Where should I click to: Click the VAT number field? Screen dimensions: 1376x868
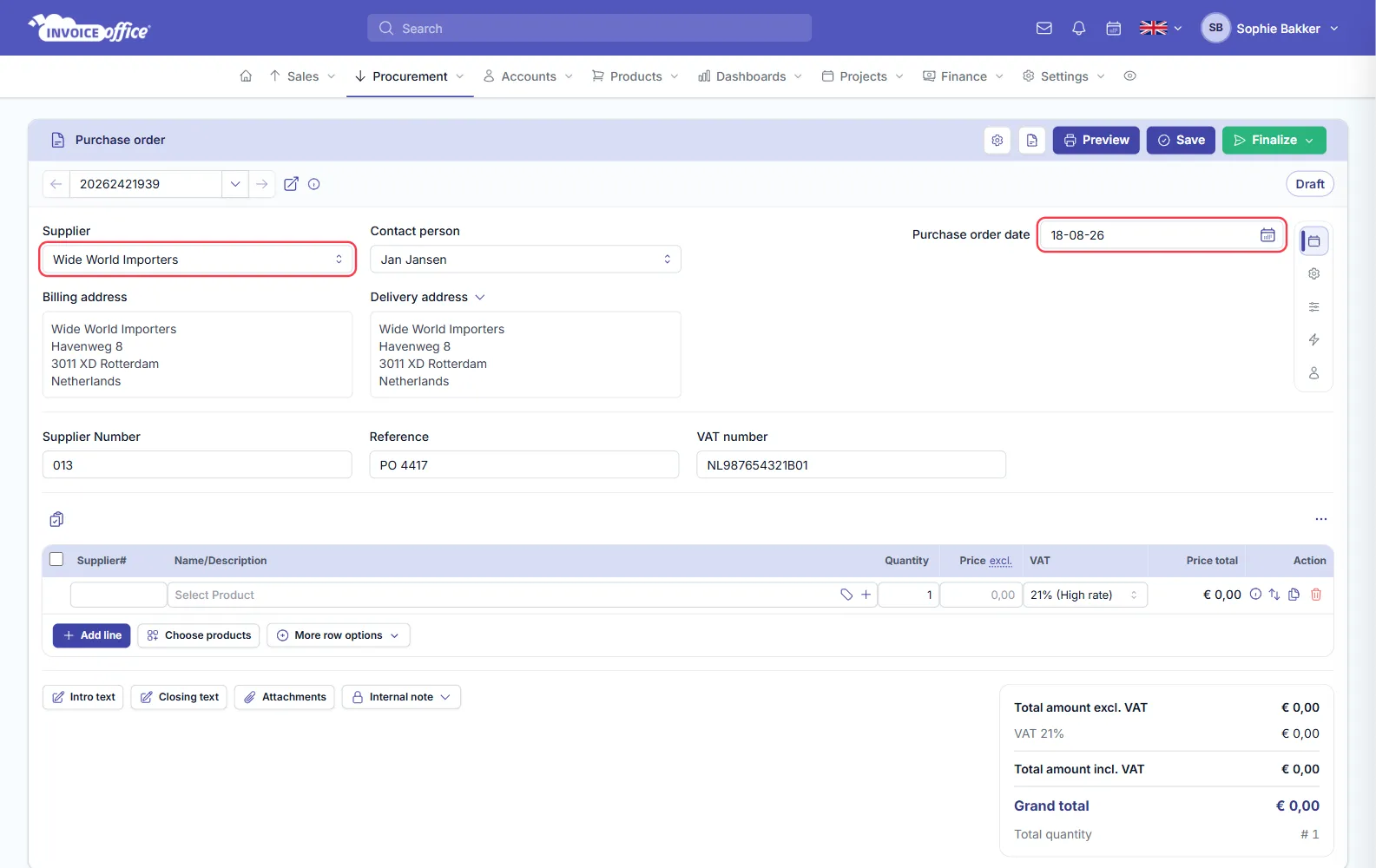tap(852, 465)
